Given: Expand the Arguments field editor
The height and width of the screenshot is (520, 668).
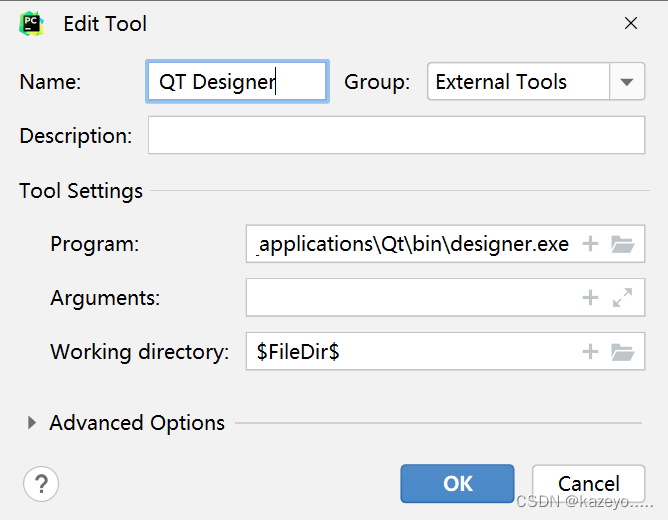Looking at the screenshot, I should [x=622, y=298].
